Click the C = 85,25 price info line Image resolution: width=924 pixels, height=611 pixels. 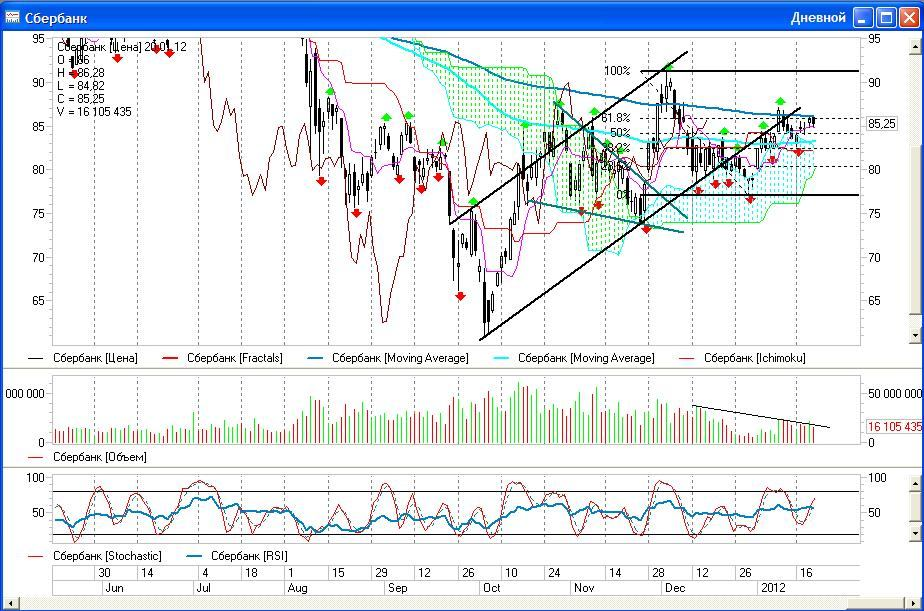[x=81, y=99]
